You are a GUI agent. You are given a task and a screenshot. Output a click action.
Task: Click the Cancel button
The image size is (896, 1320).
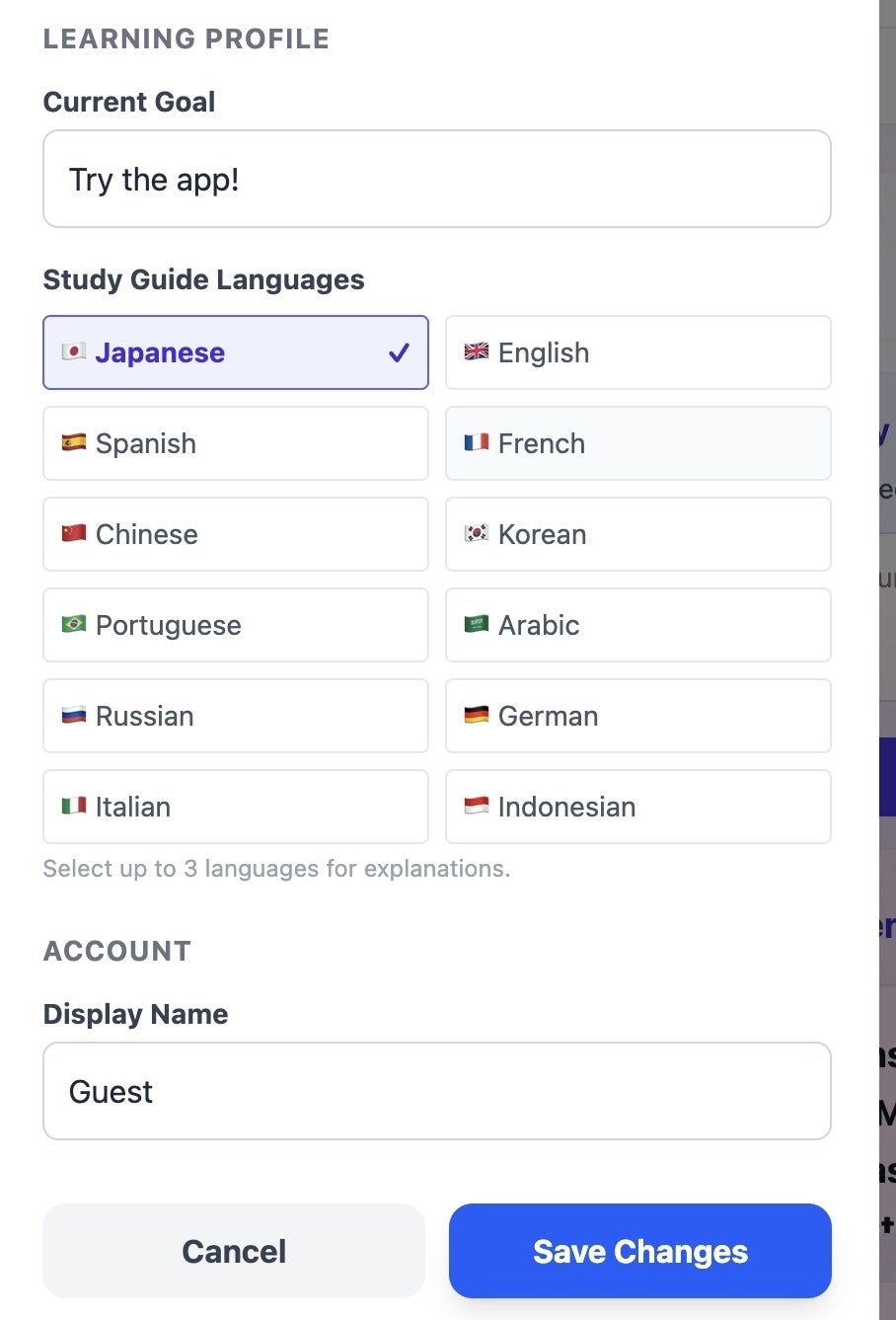point(234,1251)
